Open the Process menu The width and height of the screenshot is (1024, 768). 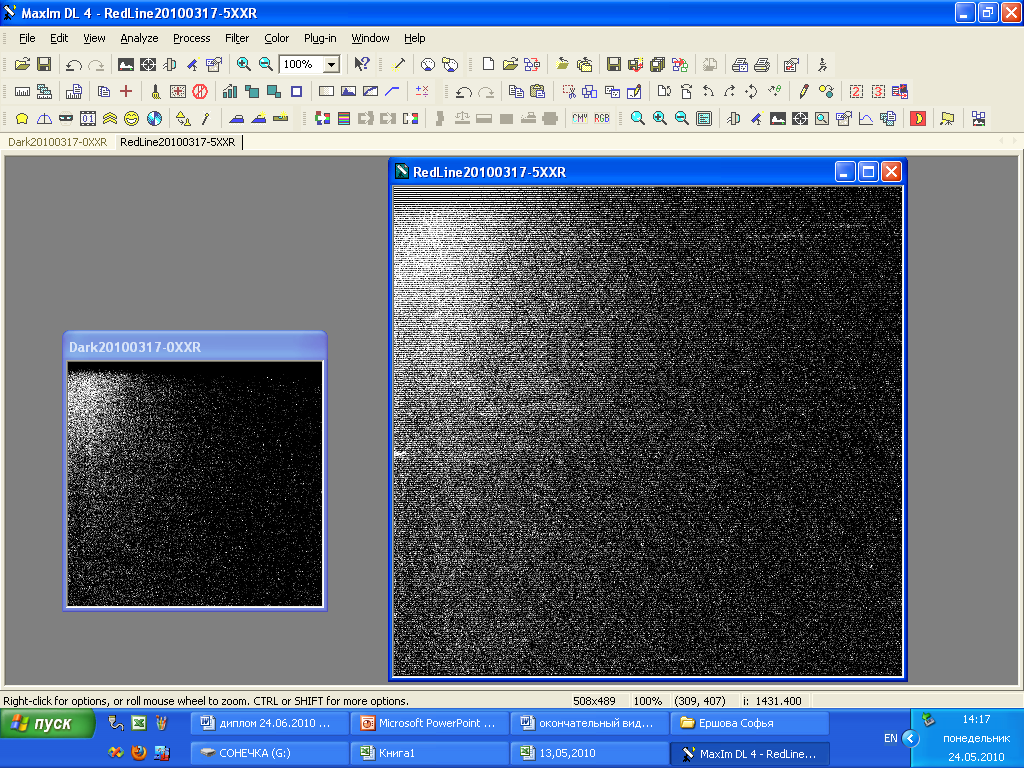191,38
